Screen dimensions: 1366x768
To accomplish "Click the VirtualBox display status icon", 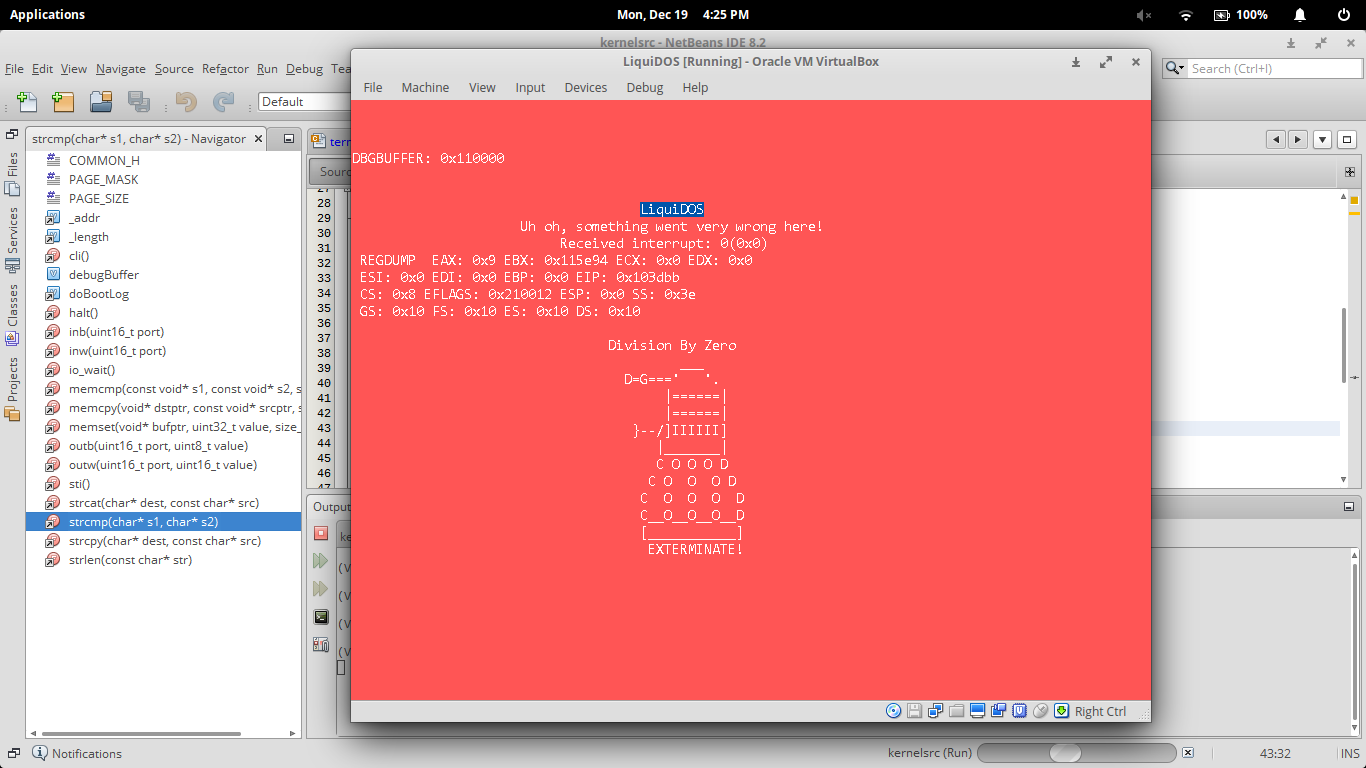I will [x=977, y=711].
